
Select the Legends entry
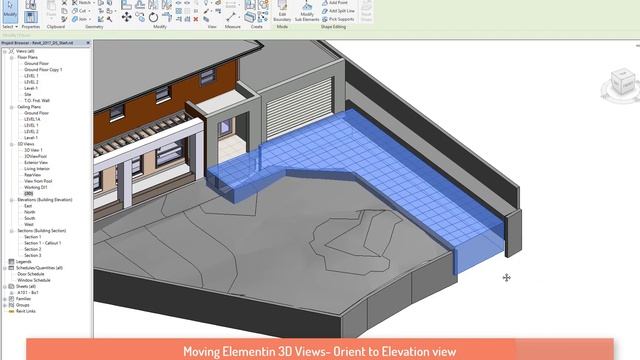coord(23,262)
